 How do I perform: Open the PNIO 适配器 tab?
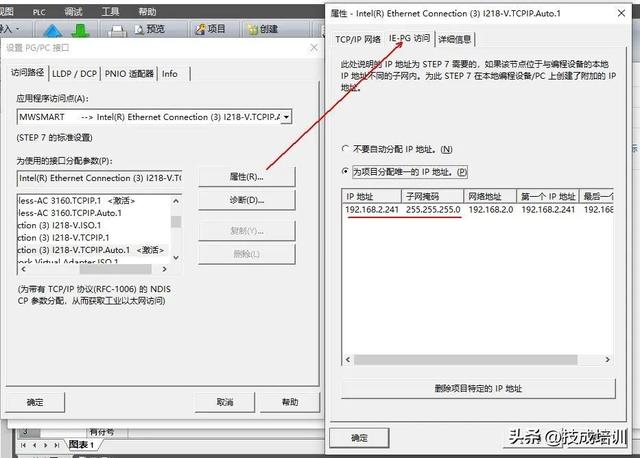click(129, 74)
